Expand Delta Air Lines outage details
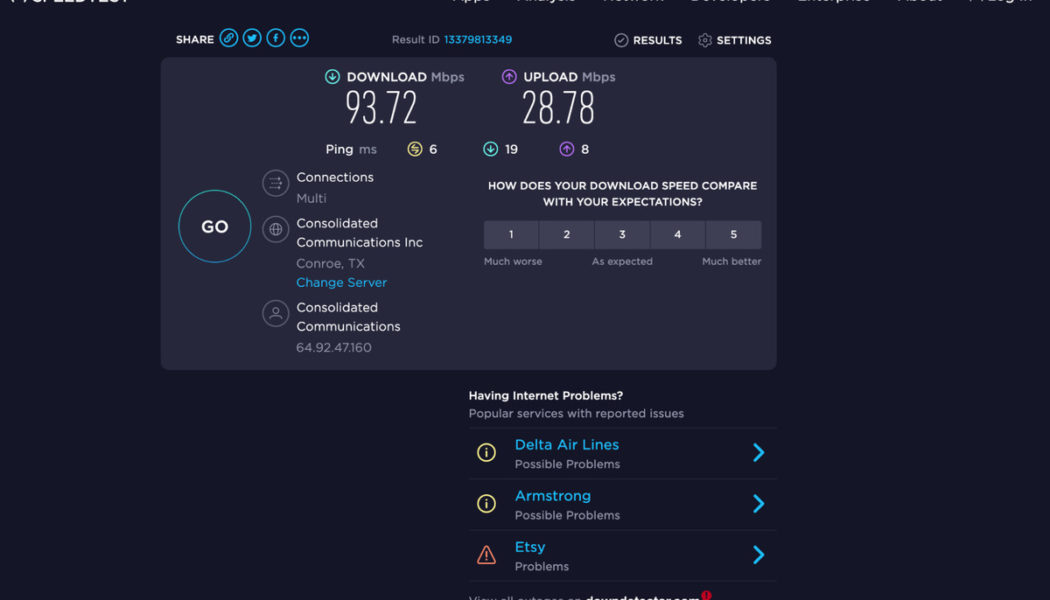 [x=759, y=452]
